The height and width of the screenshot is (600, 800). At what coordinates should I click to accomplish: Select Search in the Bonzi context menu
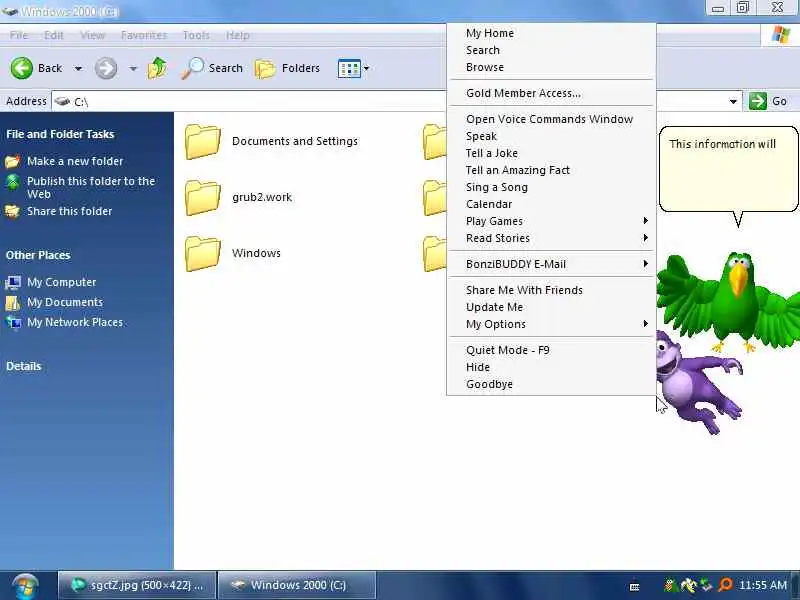[x=483, y=50]
